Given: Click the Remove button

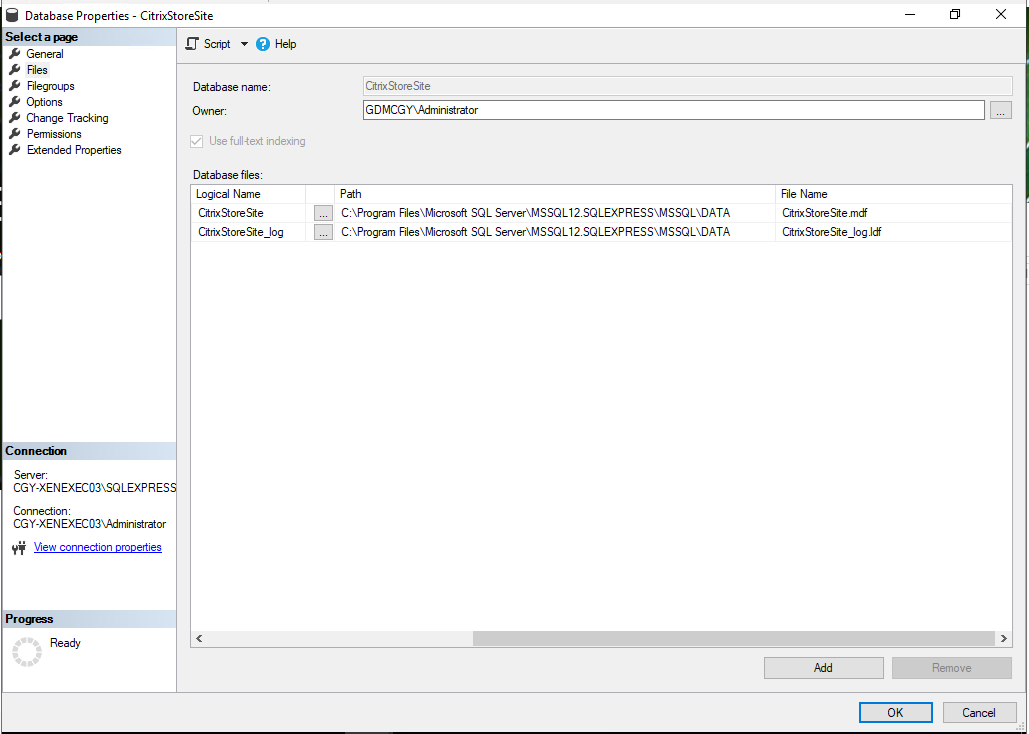Looking at the screenshot, I should (952, 668).
